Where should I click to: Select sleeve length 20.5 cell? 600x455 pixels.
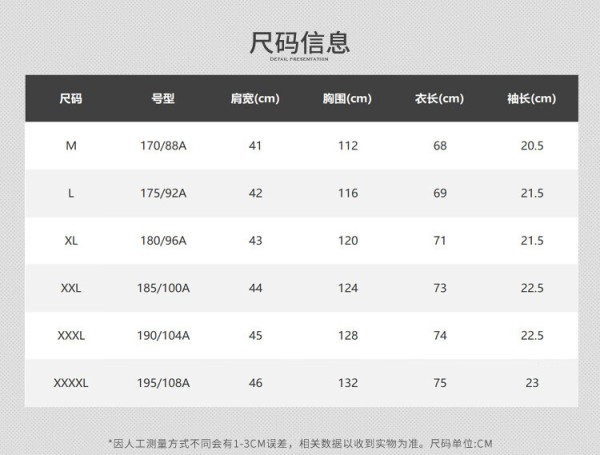[532, 146]
